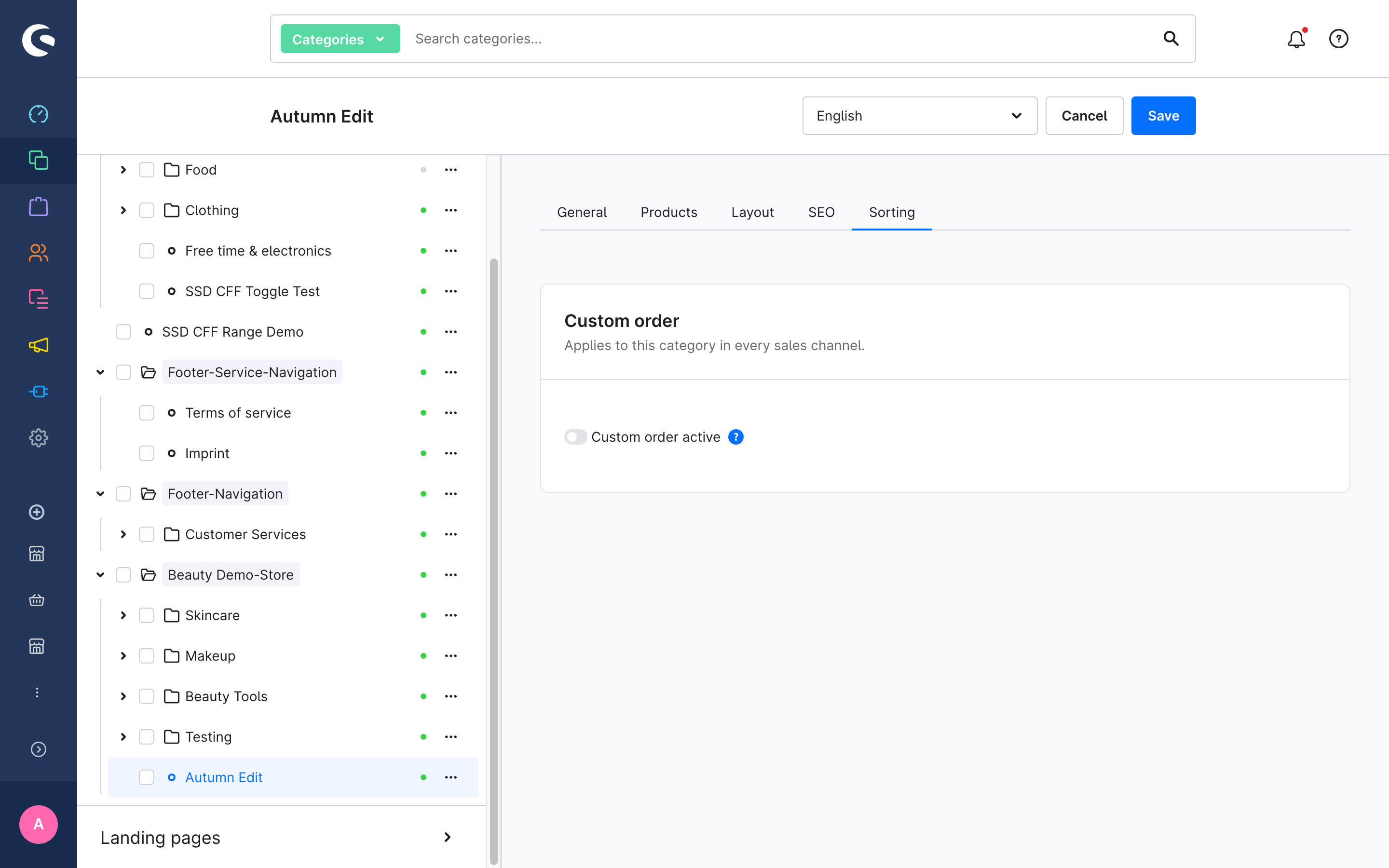
Task: Open the Categories search filter dropdown
Action: (340, 39)
